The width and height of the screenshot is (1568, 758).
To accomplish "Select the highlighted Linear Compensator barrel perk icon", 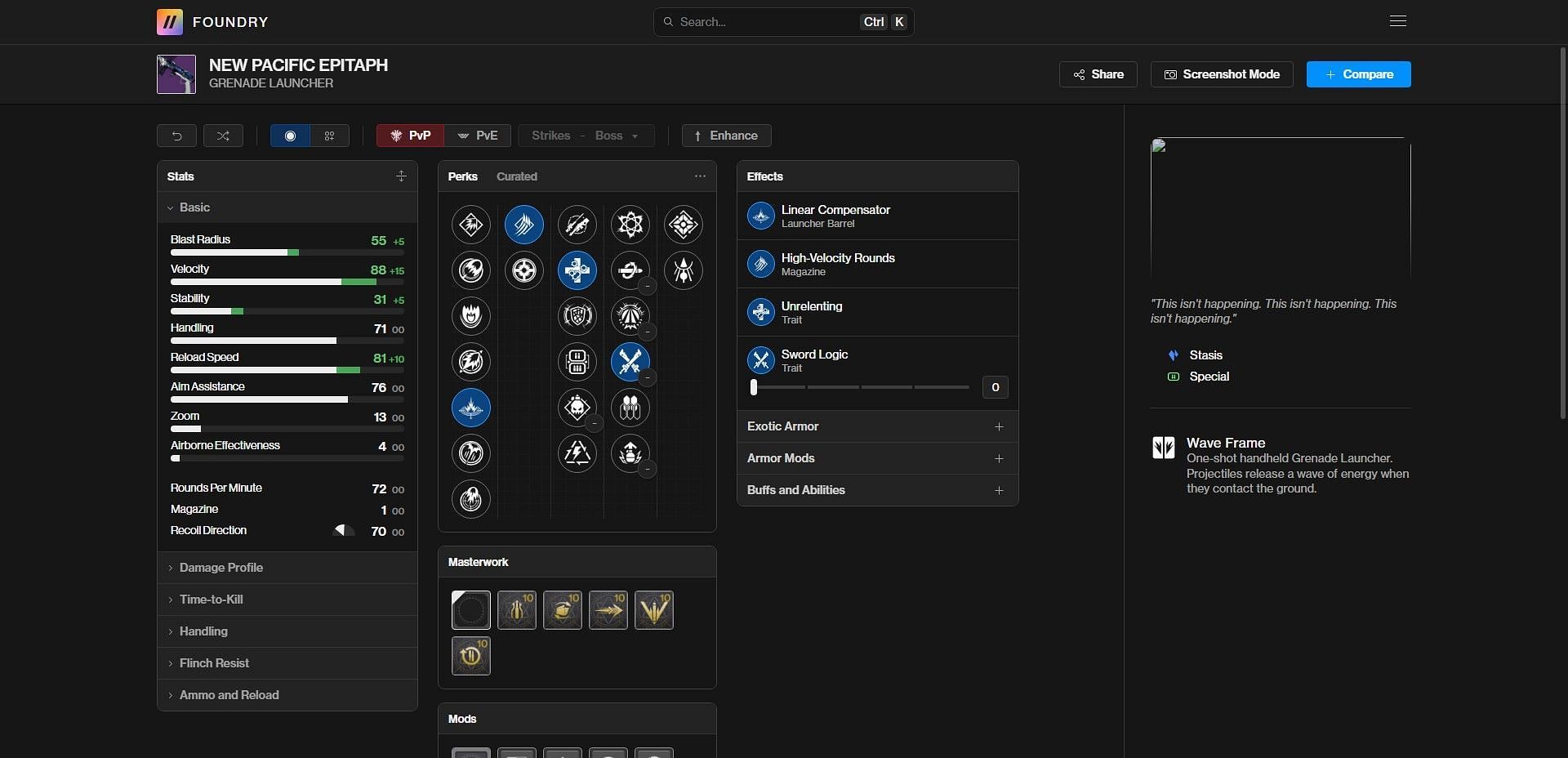I will (471, 408).
